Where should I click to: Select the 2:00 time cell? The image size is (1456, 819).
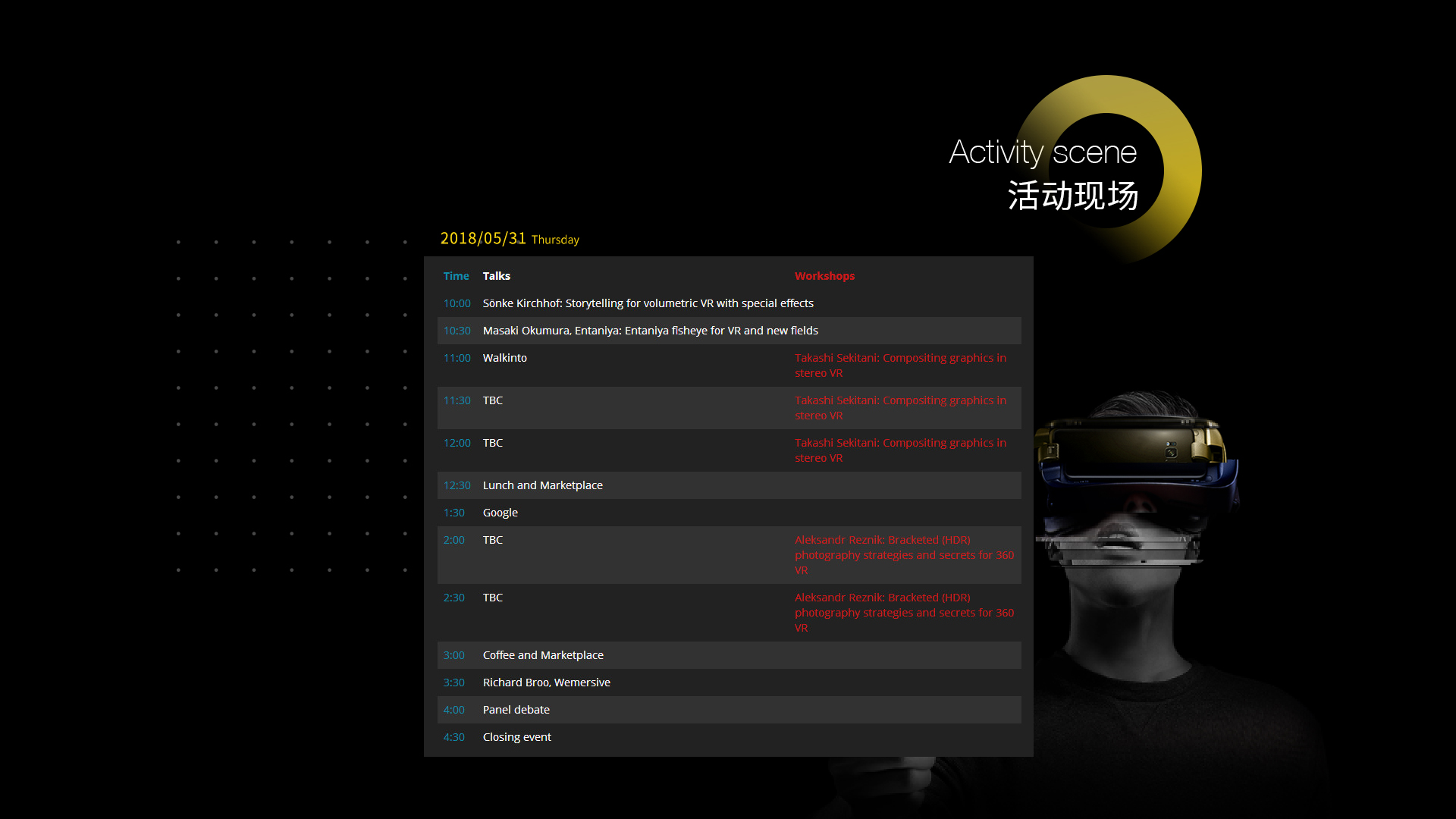(454, 540)
